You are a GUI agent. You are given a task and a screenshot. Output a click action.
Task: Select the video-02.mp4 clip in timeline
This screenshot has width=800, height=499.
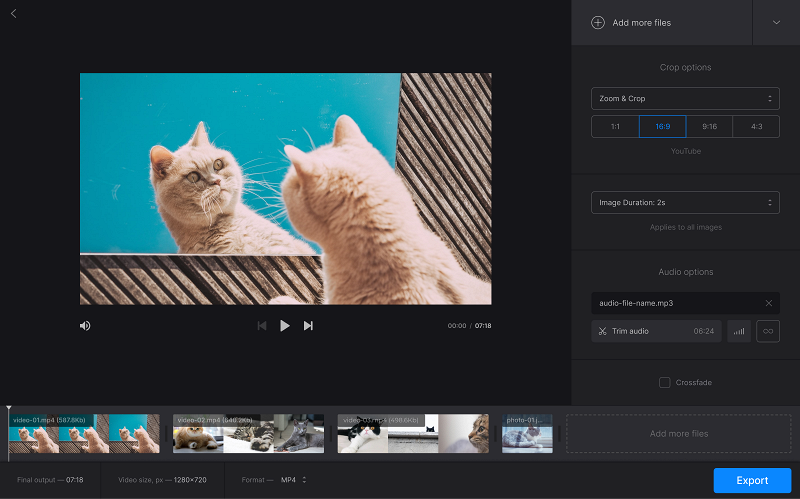tap(248, 434)
